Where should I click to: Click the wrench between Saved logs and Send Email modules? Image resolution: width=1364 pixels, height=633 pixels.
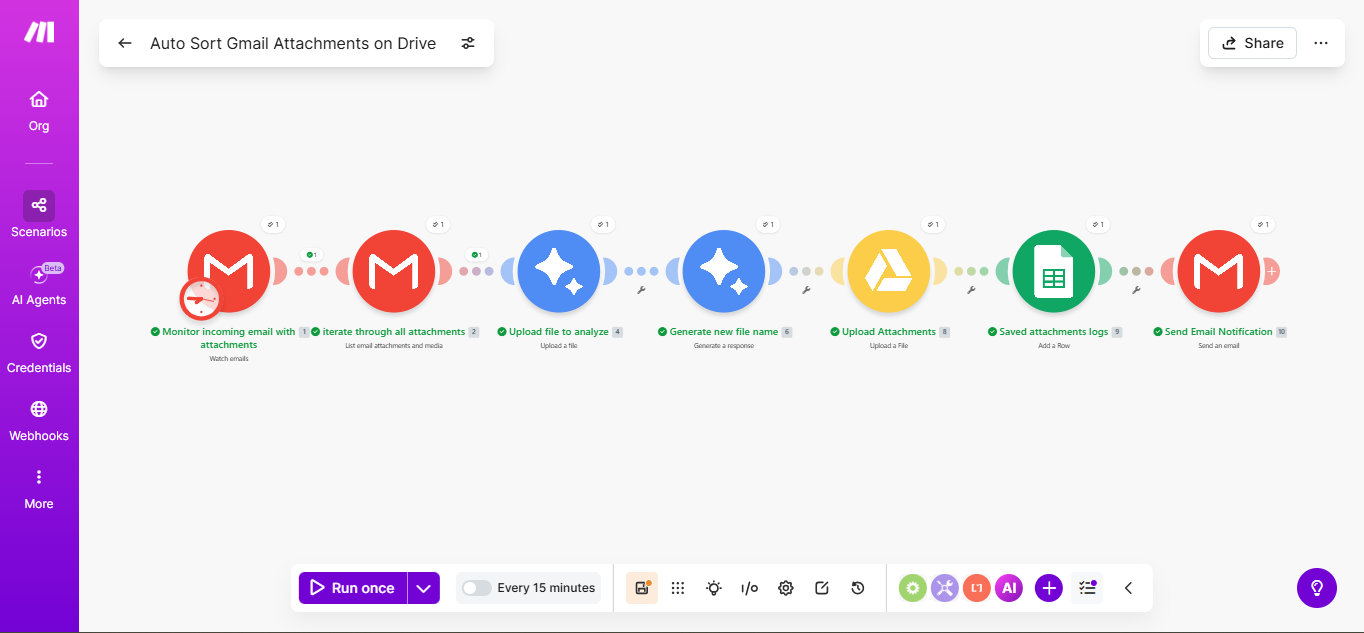point(1136,290)
